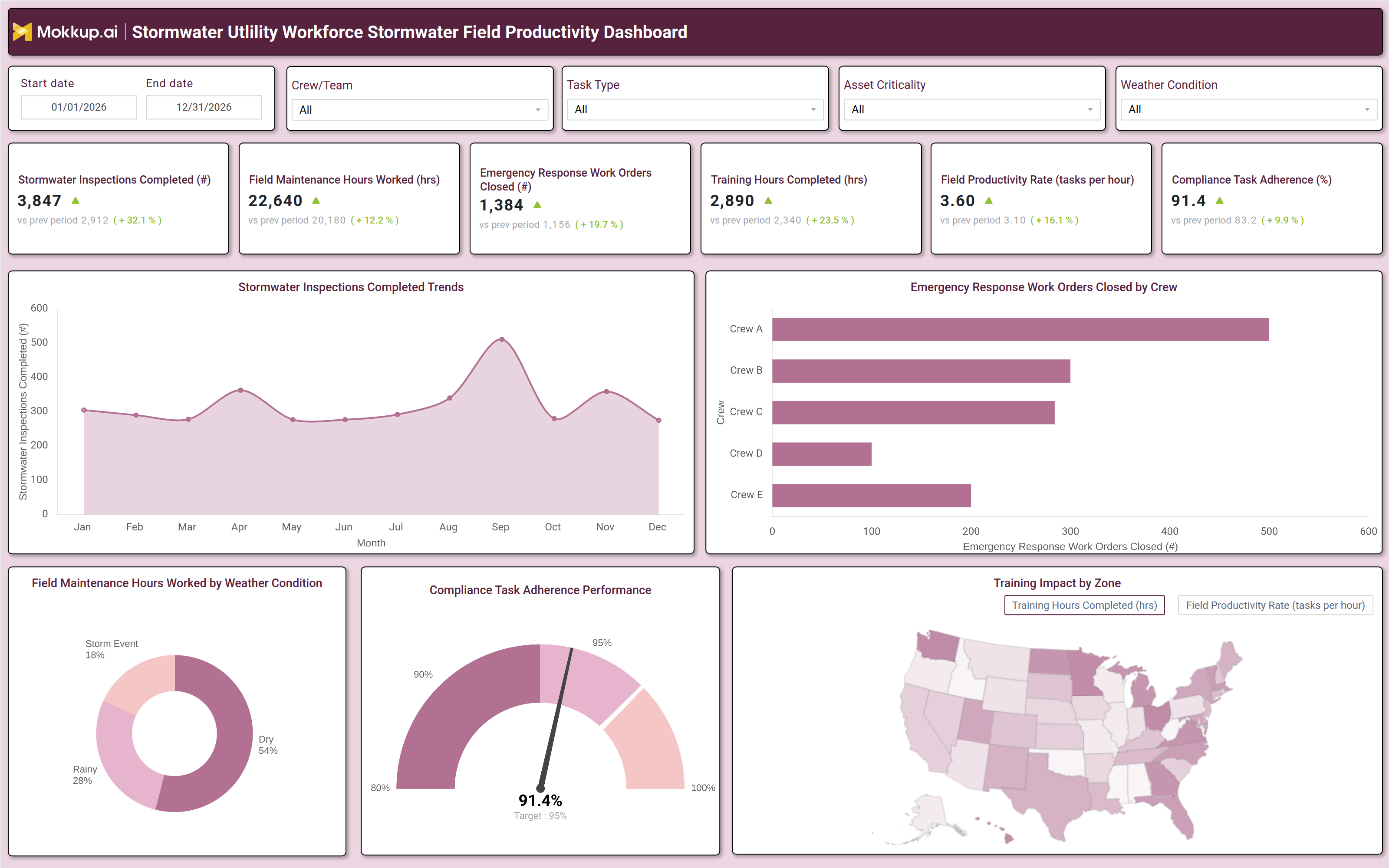This screenshot has height=868, width=1389.
Task: Click the Target : 95% label under gauge
Action: click(x=540, y=816)
